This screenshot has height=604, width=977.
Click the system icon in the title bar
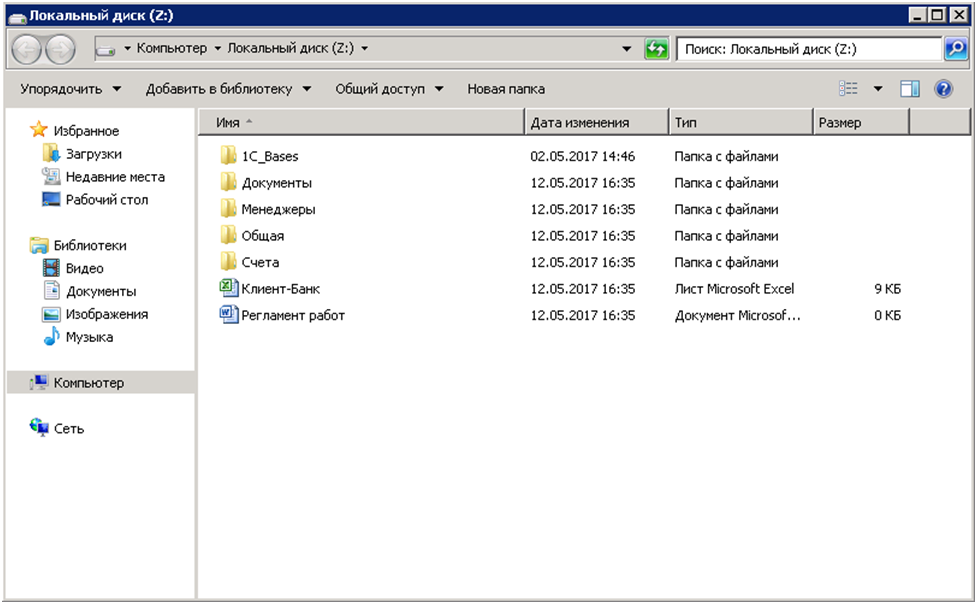[x=17, y=16]
